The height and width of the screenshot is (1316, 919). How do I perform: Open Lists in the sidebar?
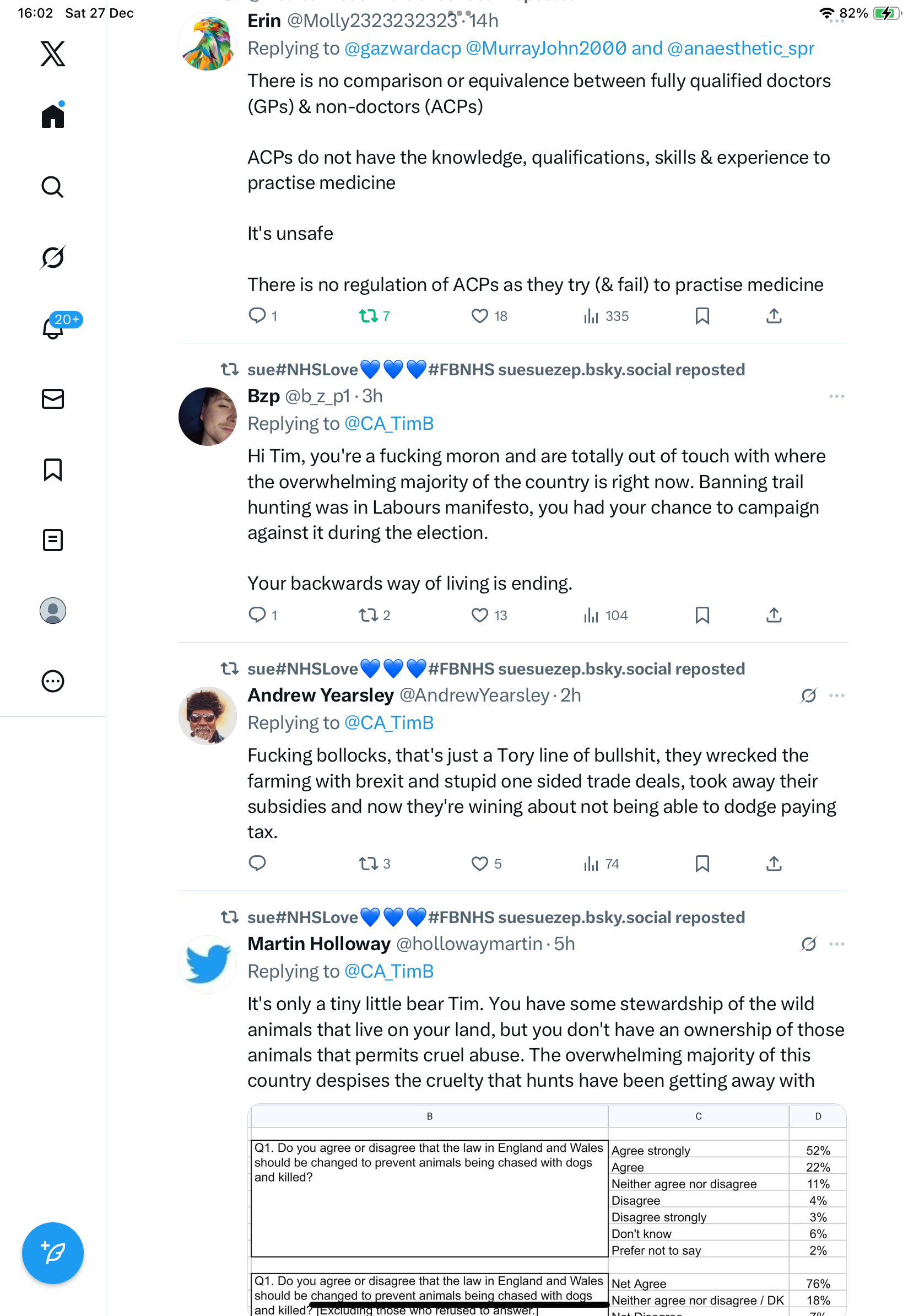point(53,540)
